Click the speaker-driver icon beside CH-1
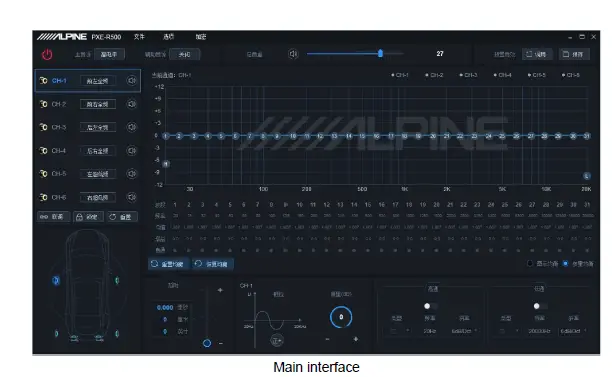This screenshot has height=377, width=612. coord(43,80)
